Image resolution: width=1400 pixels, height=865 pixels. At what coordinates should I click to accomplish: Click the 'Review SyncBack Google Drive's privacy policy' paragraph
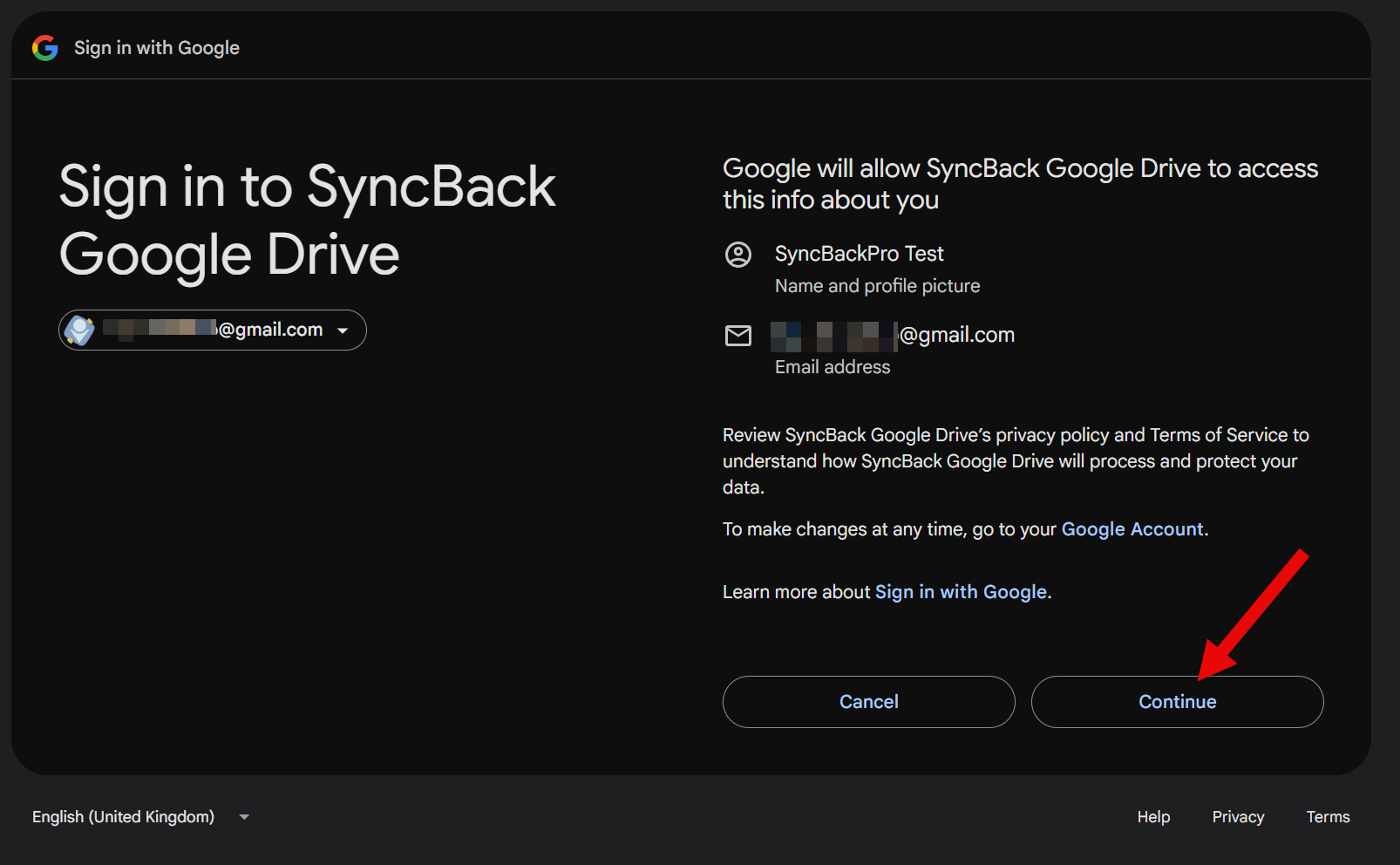click(1016, 461)
